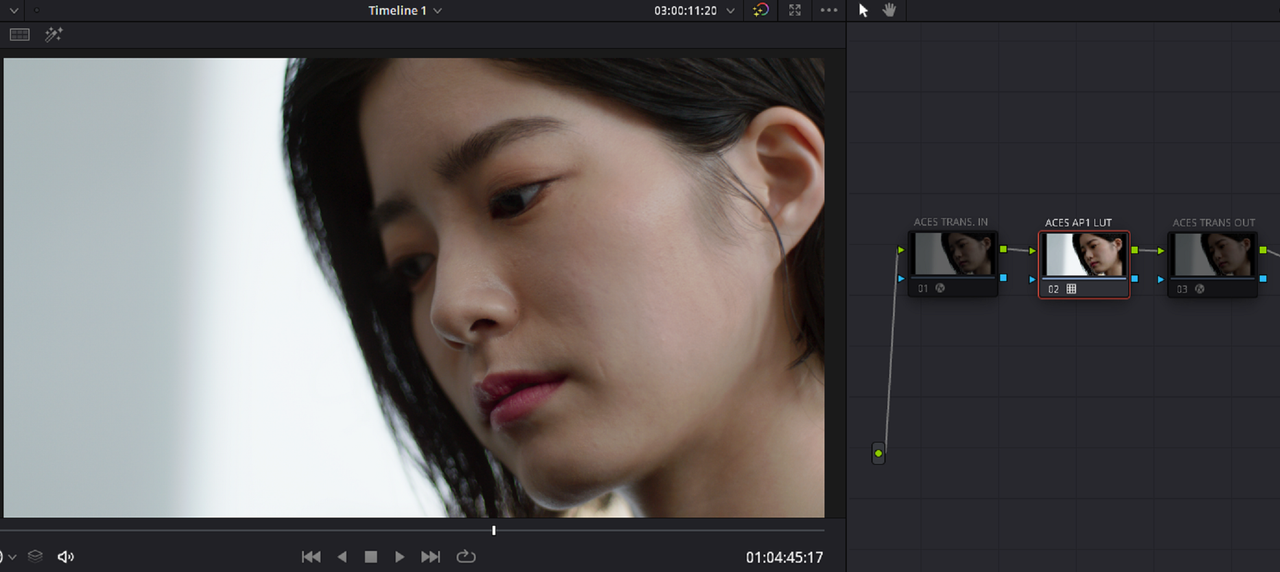Screen dimensions: 1280x572
Task: Open the viewer full-screen expand icon
Action: (795, 10)
